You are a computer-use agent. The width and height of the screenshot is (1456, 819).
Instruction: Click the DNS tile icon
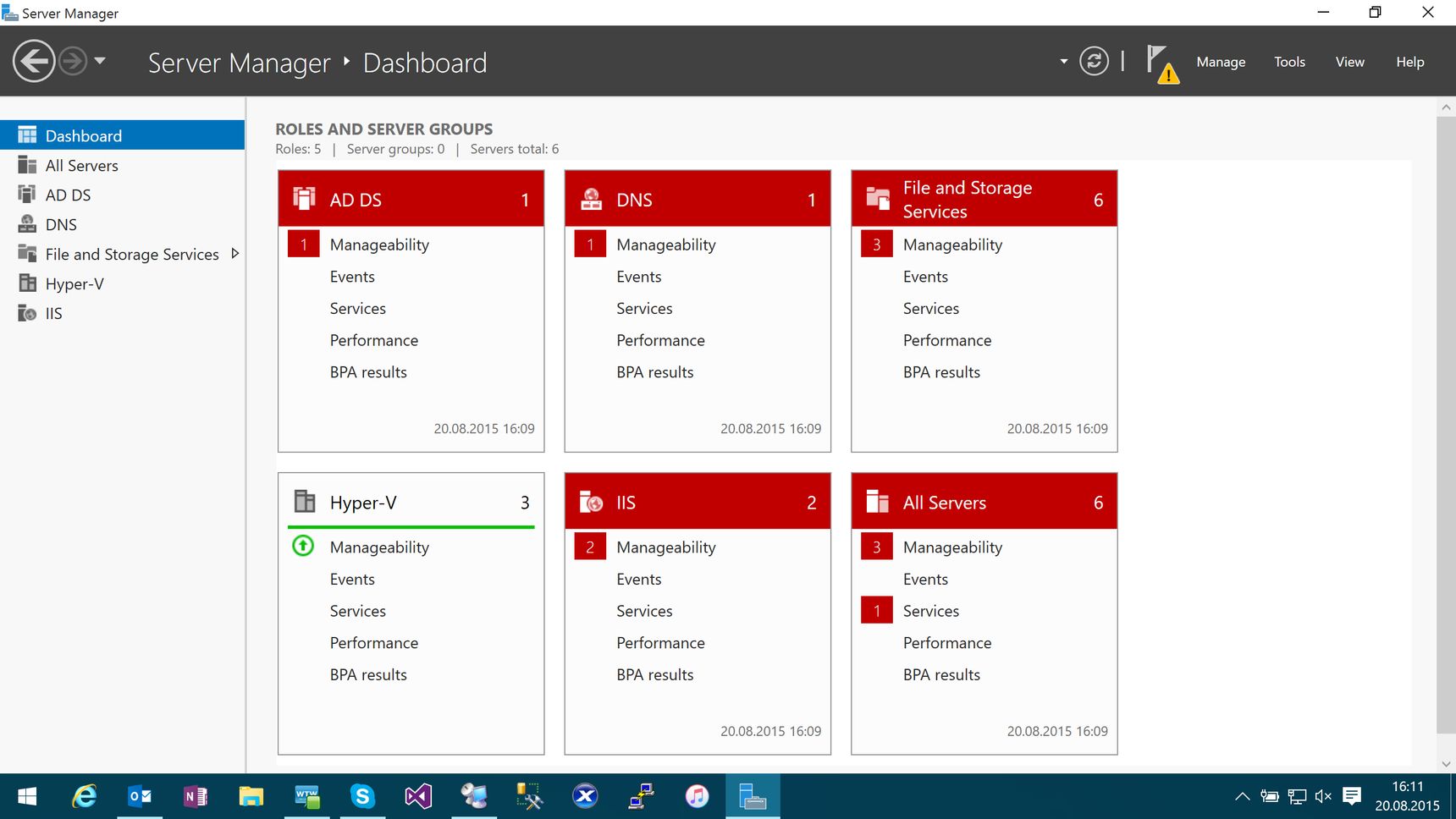click(x=591, y=199)
